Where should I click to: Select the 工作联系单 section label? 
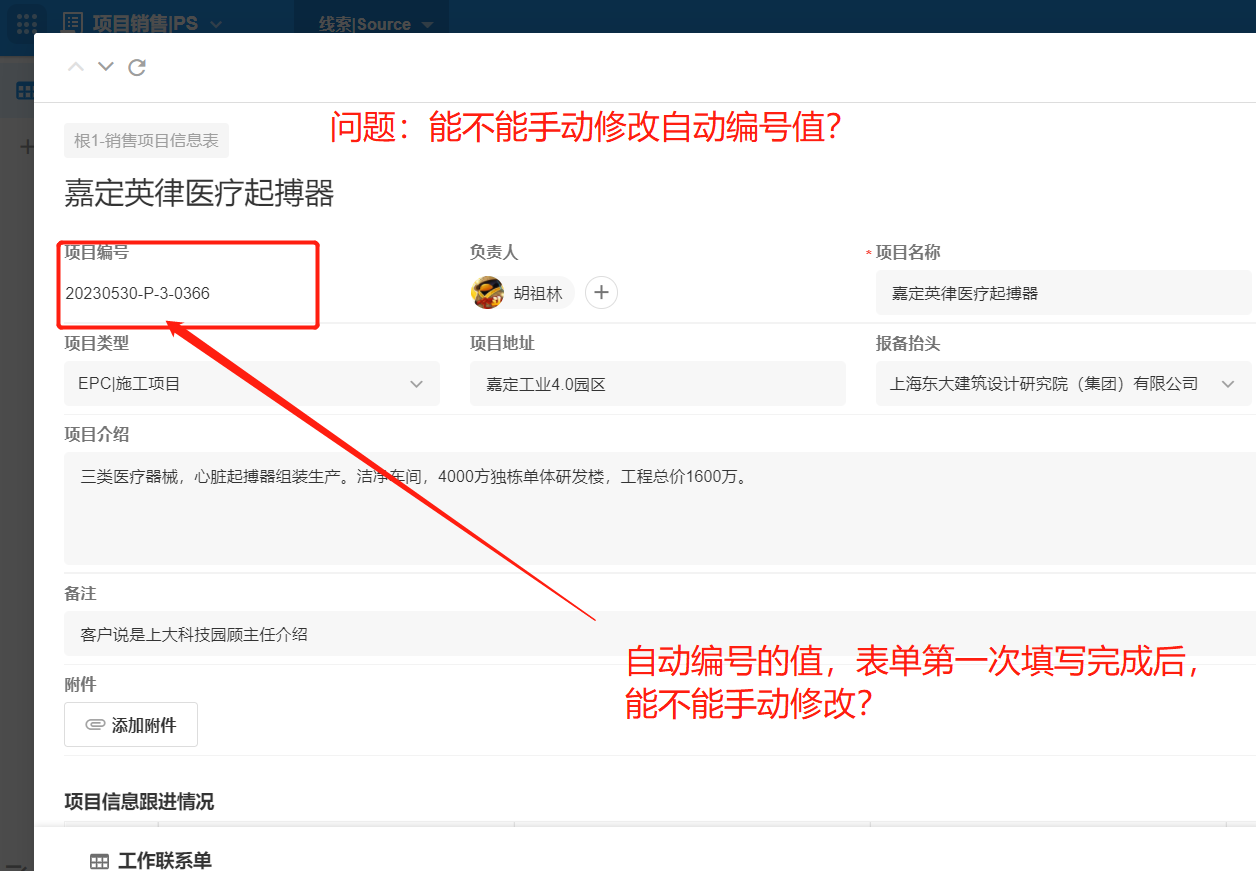pyautogui.click(x=163, y=861)
